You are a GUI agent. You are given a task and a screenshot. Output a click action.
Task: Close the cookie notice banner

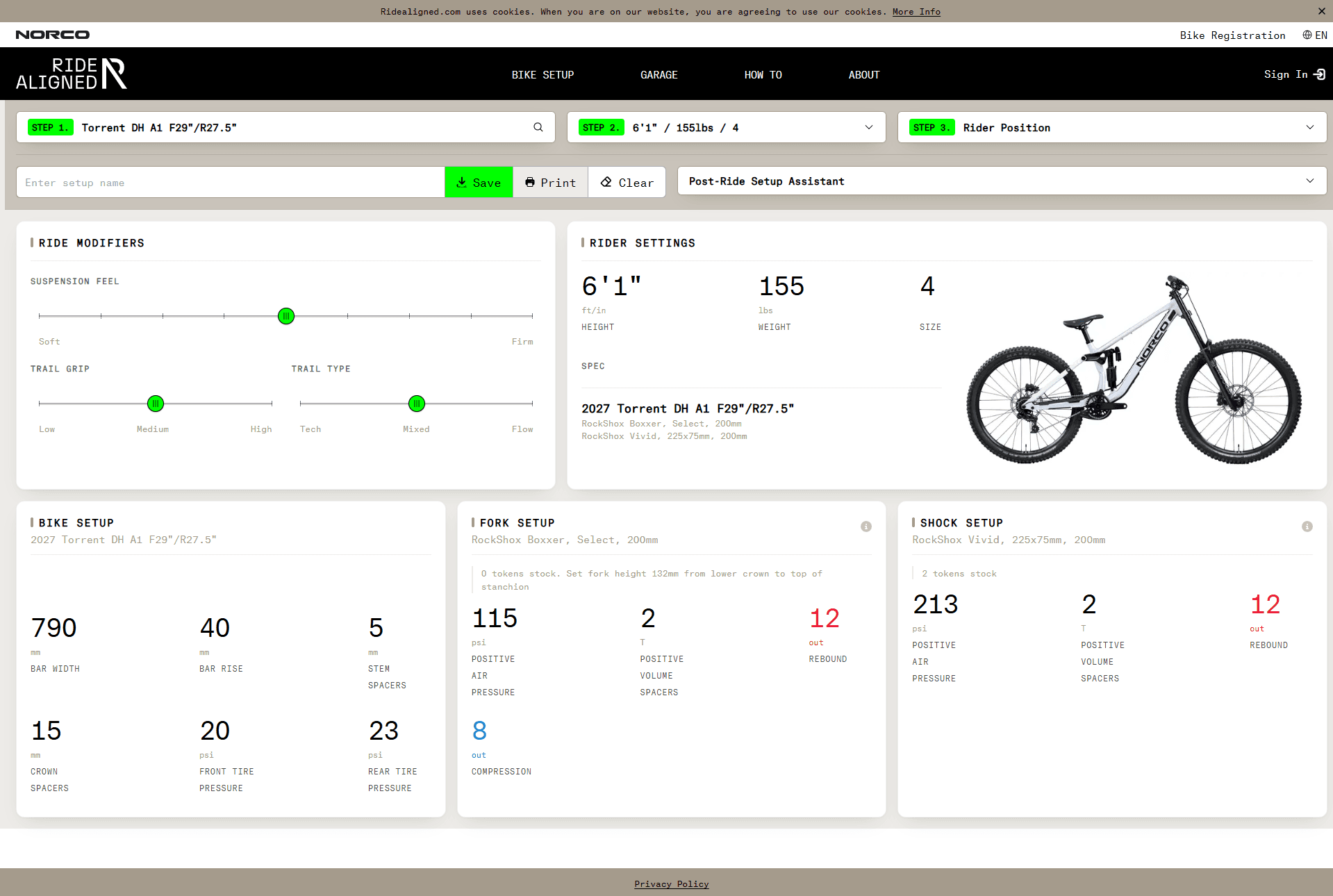click(x=1321, y=11)
